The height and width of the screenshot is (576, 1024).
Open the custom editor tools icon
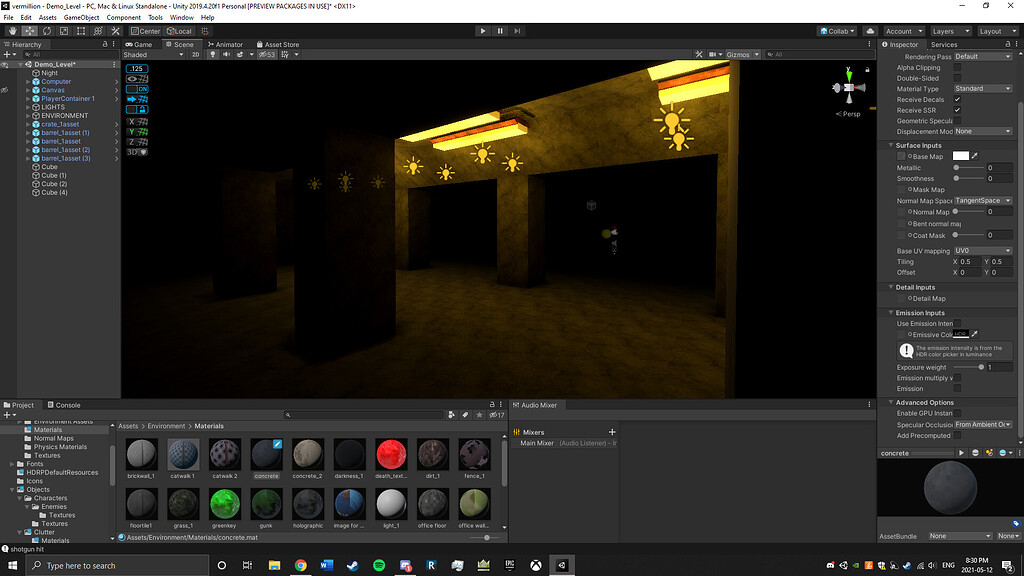(115, 31)
